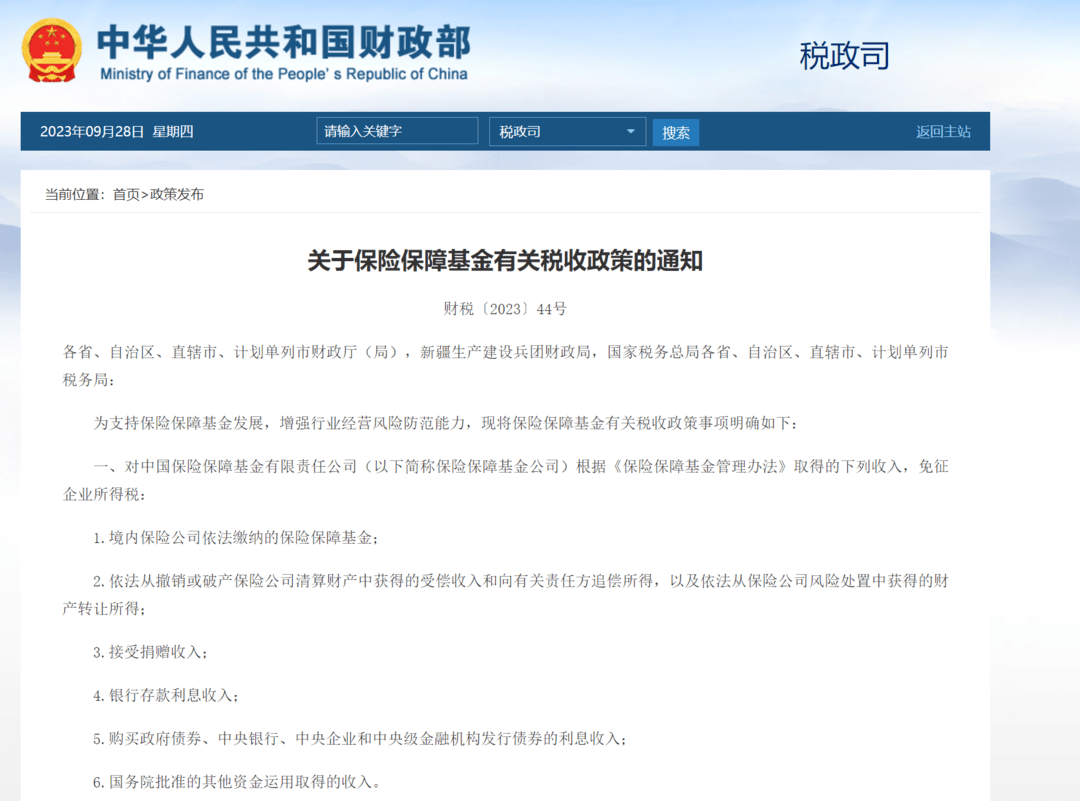Go back via 返回主站 link
Image resolution: width=1080 pixels, height=801 pixels.
[942, 131]
